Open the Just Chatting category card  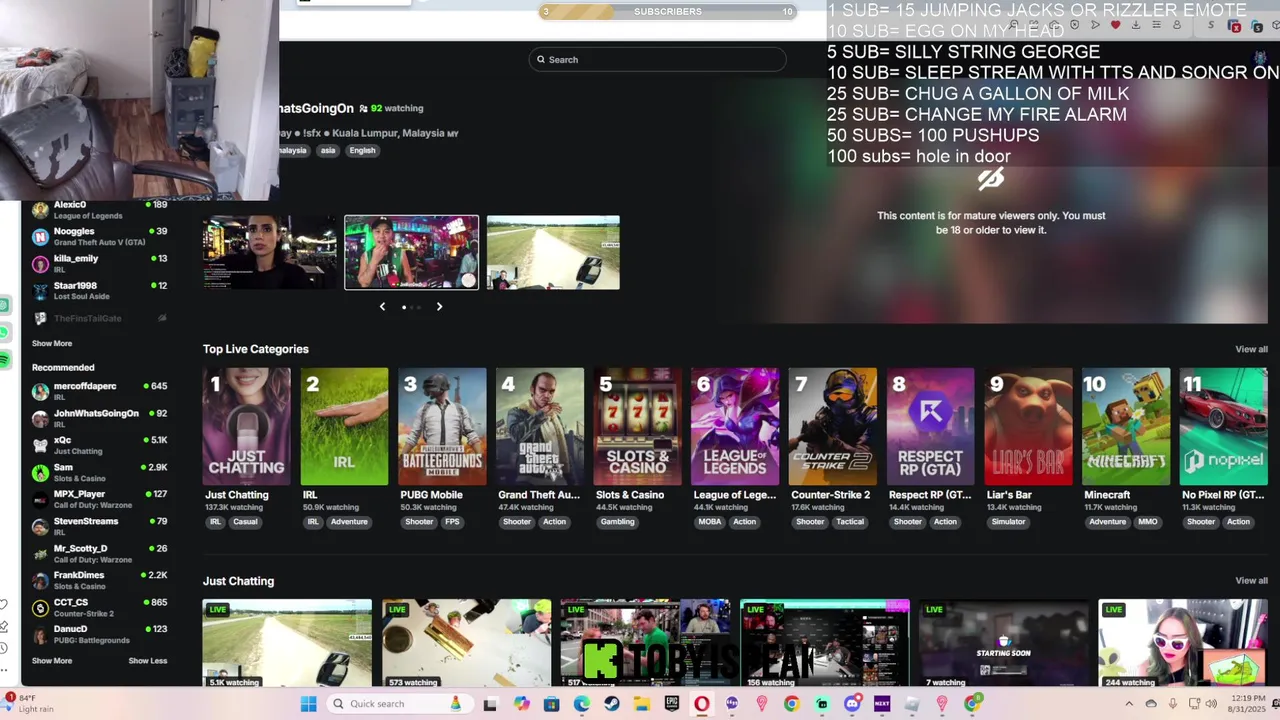click(x=246, y=427)
